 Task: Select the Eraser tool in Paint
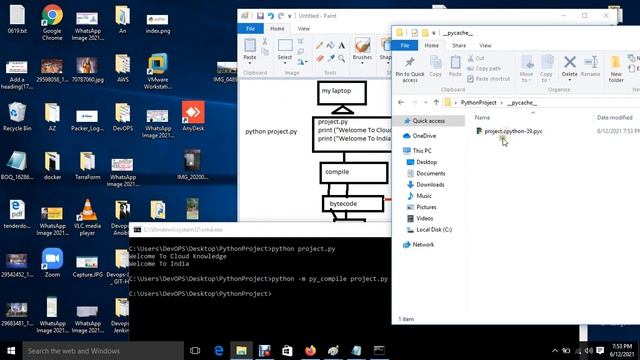click(319, 59)
